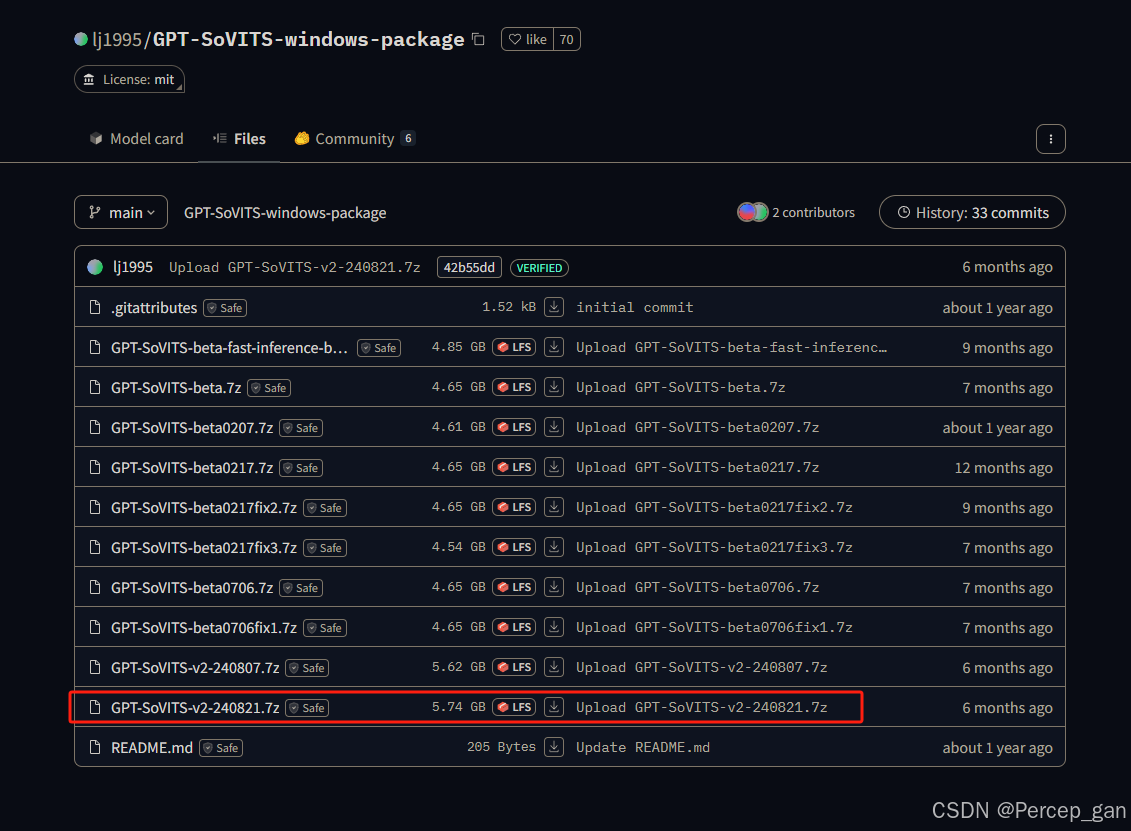The height and width of the screenshot is (831, 1131).
Task: Open 'Update README.md' commit message
Action: tap(643, 747)
